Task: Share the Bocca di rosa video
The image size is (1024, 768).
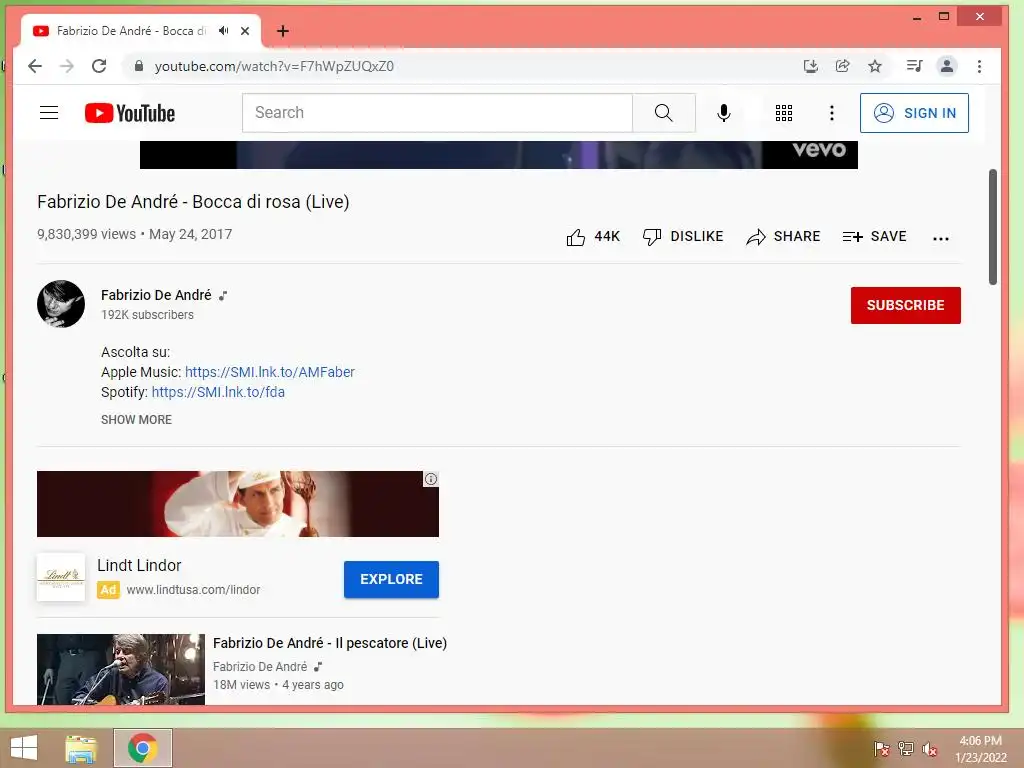Action: point(783,236)
